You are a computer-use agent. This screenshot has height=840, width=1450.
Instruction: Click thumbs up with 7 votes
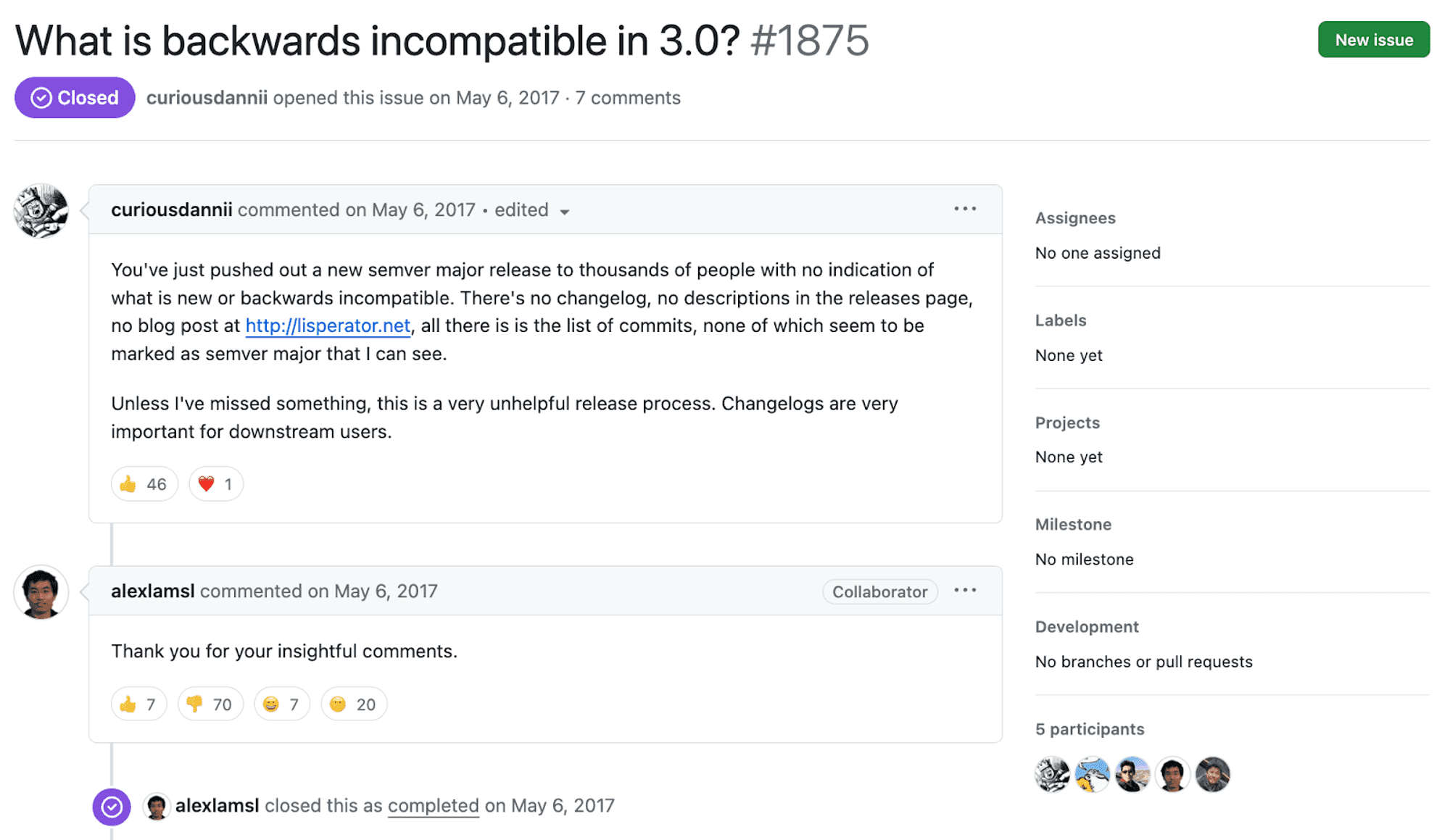(x=138, y=704)
